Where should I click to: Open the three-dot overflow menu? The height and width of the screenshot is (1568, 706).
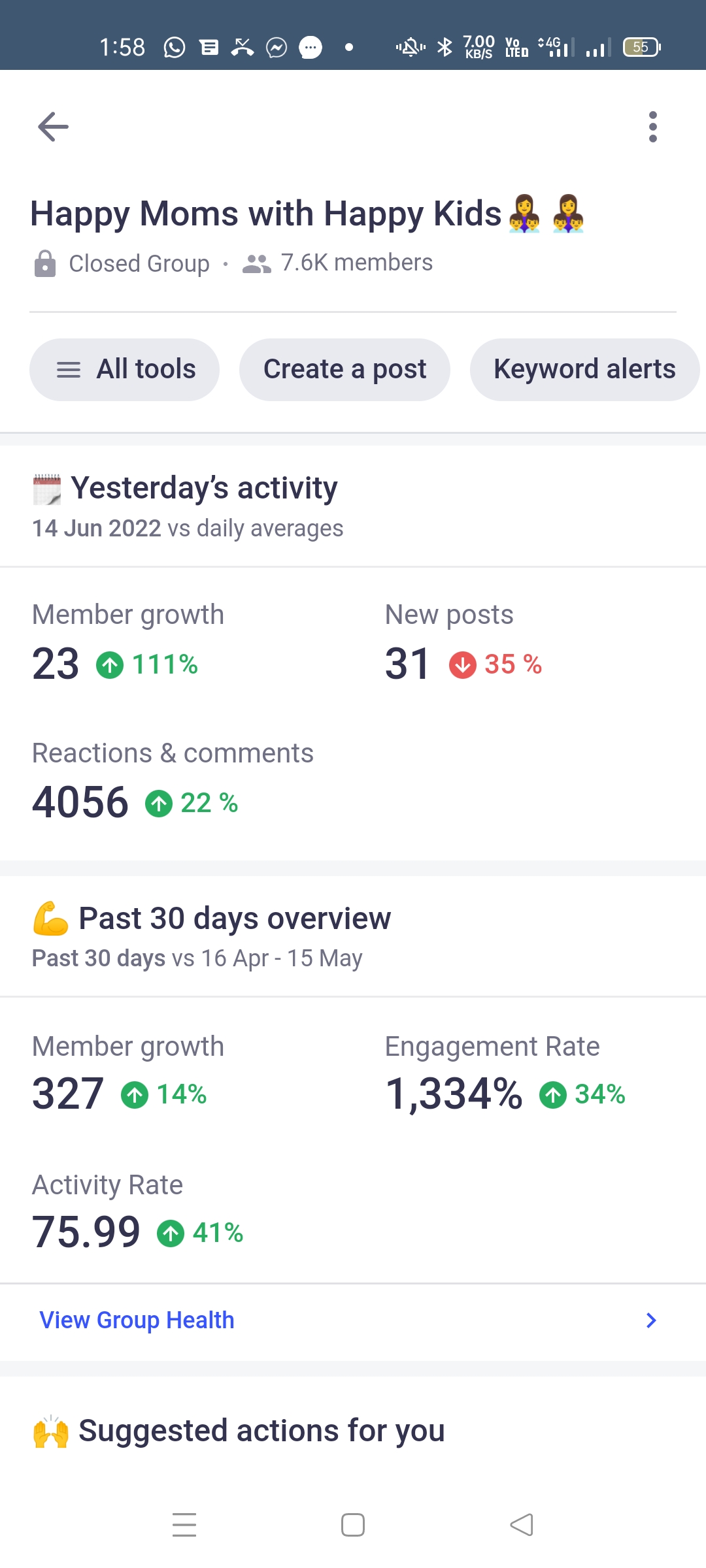pyautogui.click(x=652, y=127)
